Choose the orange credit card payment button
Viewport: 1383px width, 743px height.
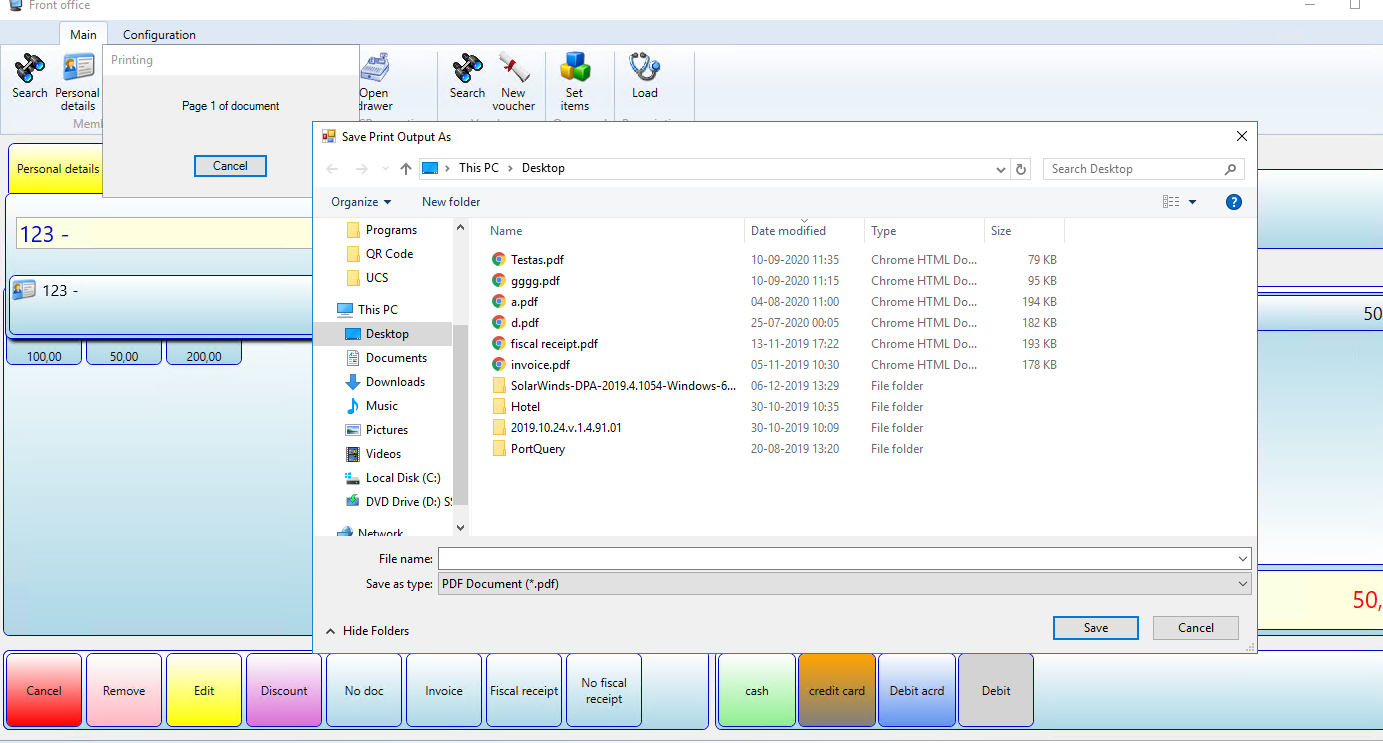pyautogui.click(x=837, y=691)
